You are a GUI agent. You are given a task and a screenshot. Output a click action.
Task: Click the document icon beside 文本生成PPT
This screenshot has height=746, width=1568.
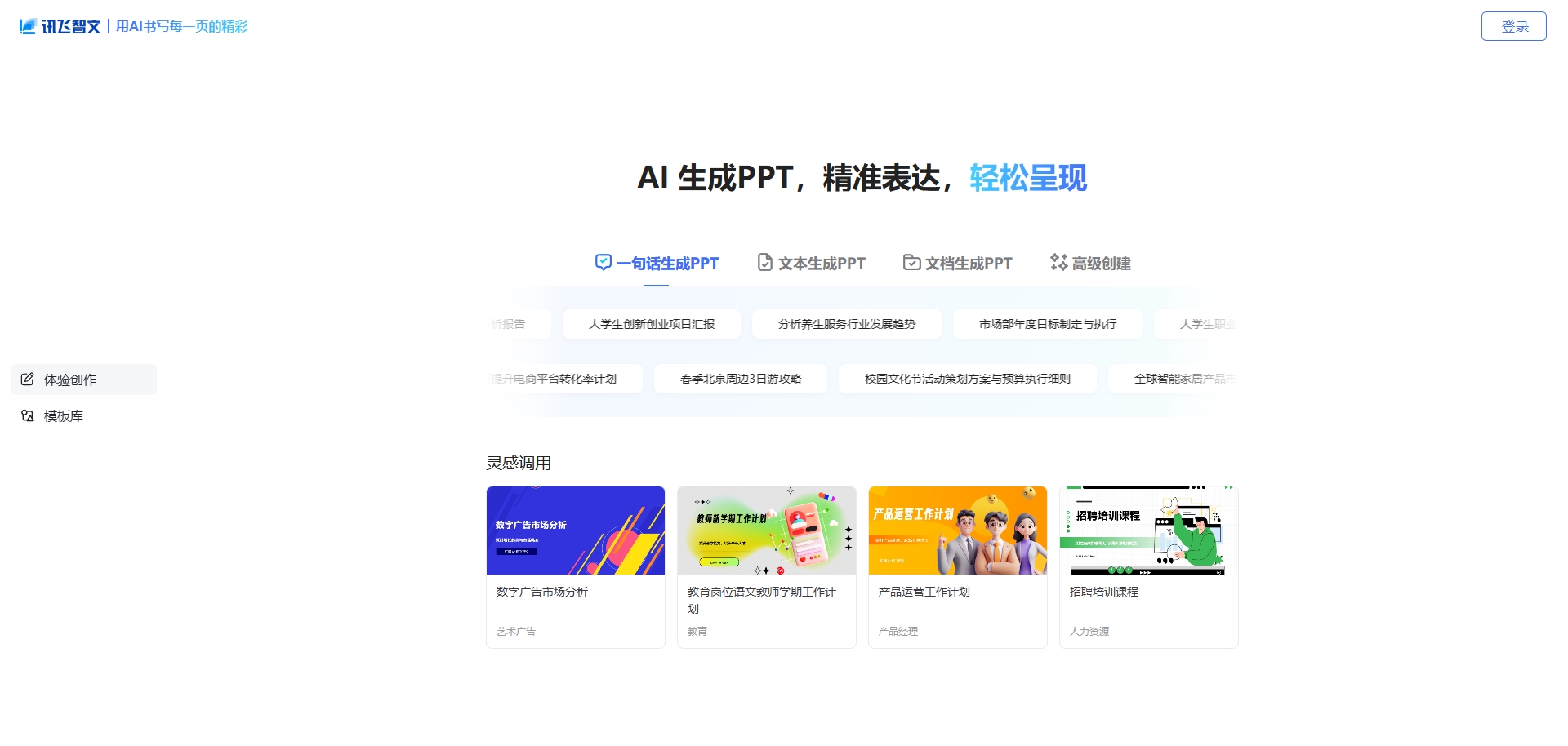pos(764,262)
